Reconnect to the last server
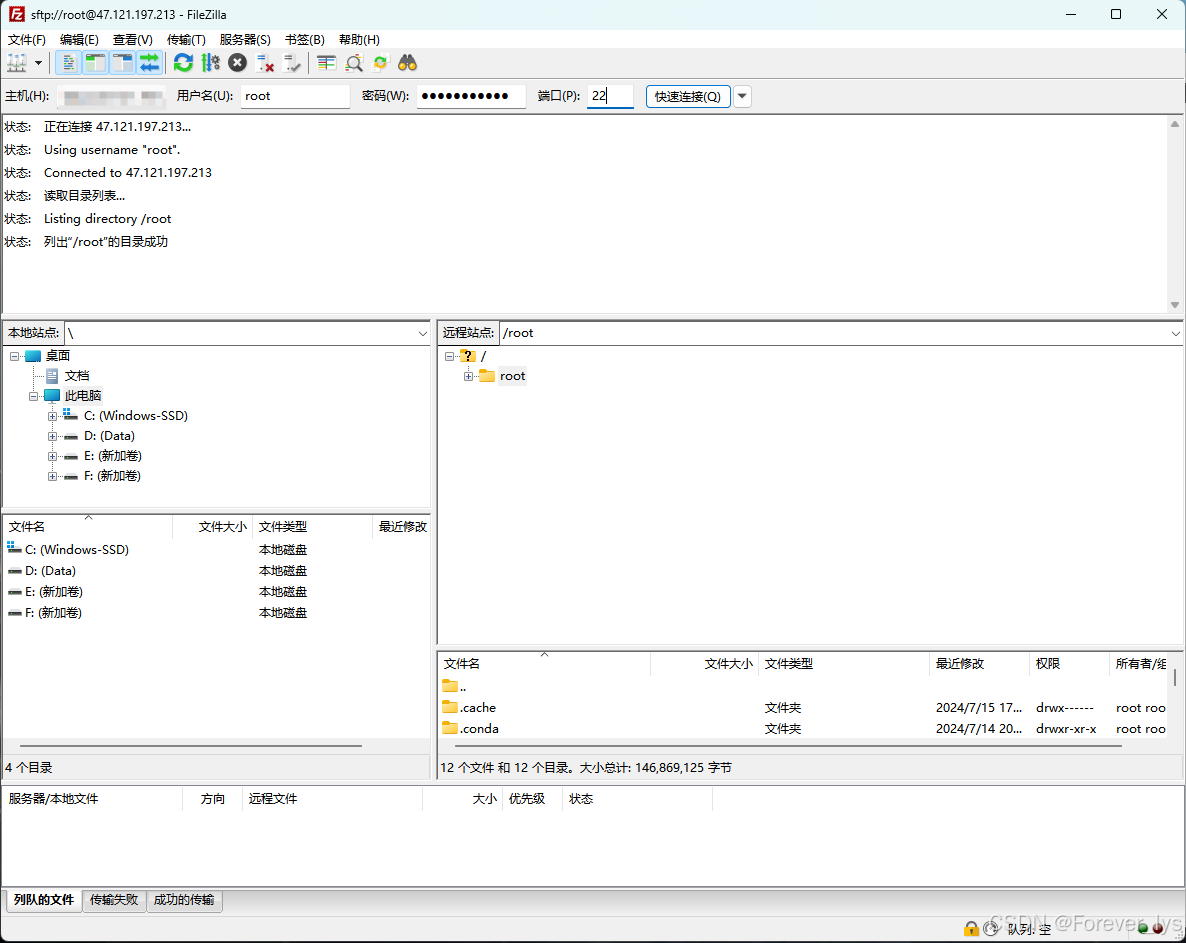This screenshot has width=1186, height=943. pos(292,63)
